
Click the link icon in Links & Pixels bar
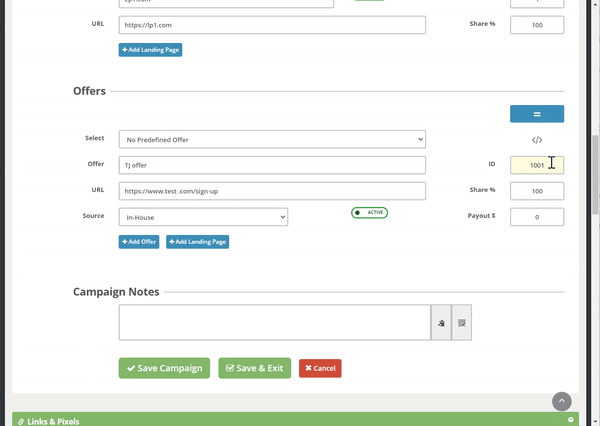pyautogui.click(x=21, y=421)
